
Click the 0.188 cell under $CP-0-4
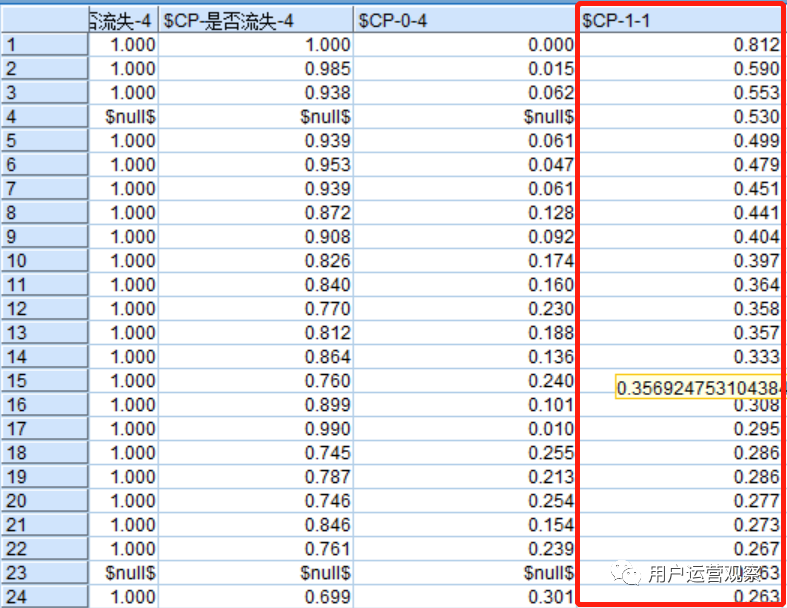(x=465, y=333)
